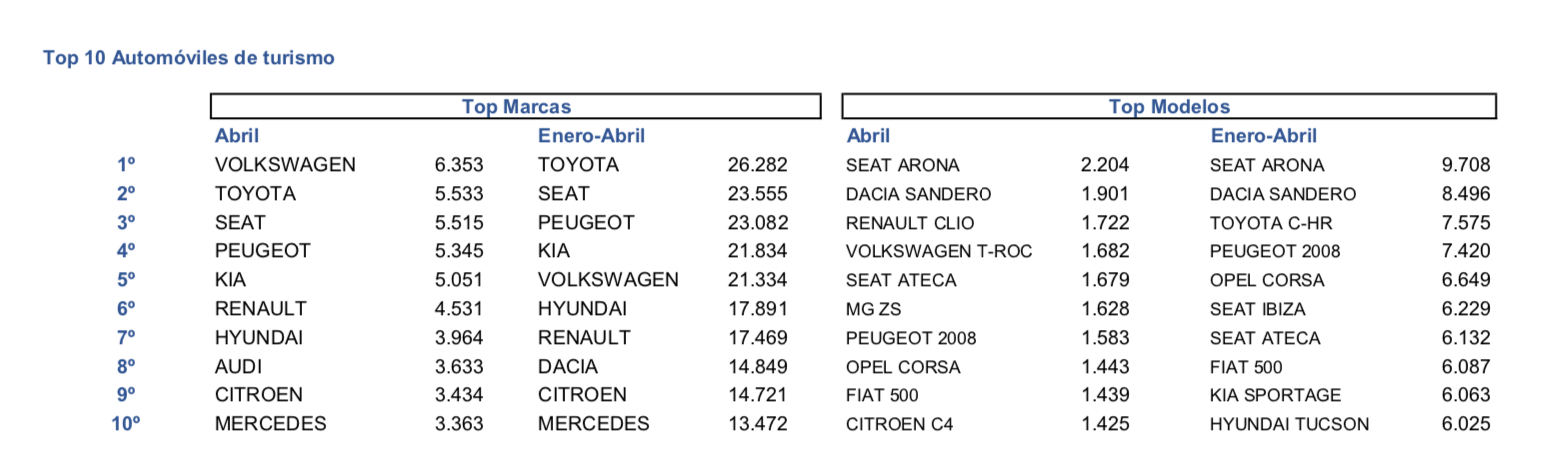Click the Enero-Abril column header under Top Modelos
This screenshot has width=1556, height=472.
[x=1263, y=136]
